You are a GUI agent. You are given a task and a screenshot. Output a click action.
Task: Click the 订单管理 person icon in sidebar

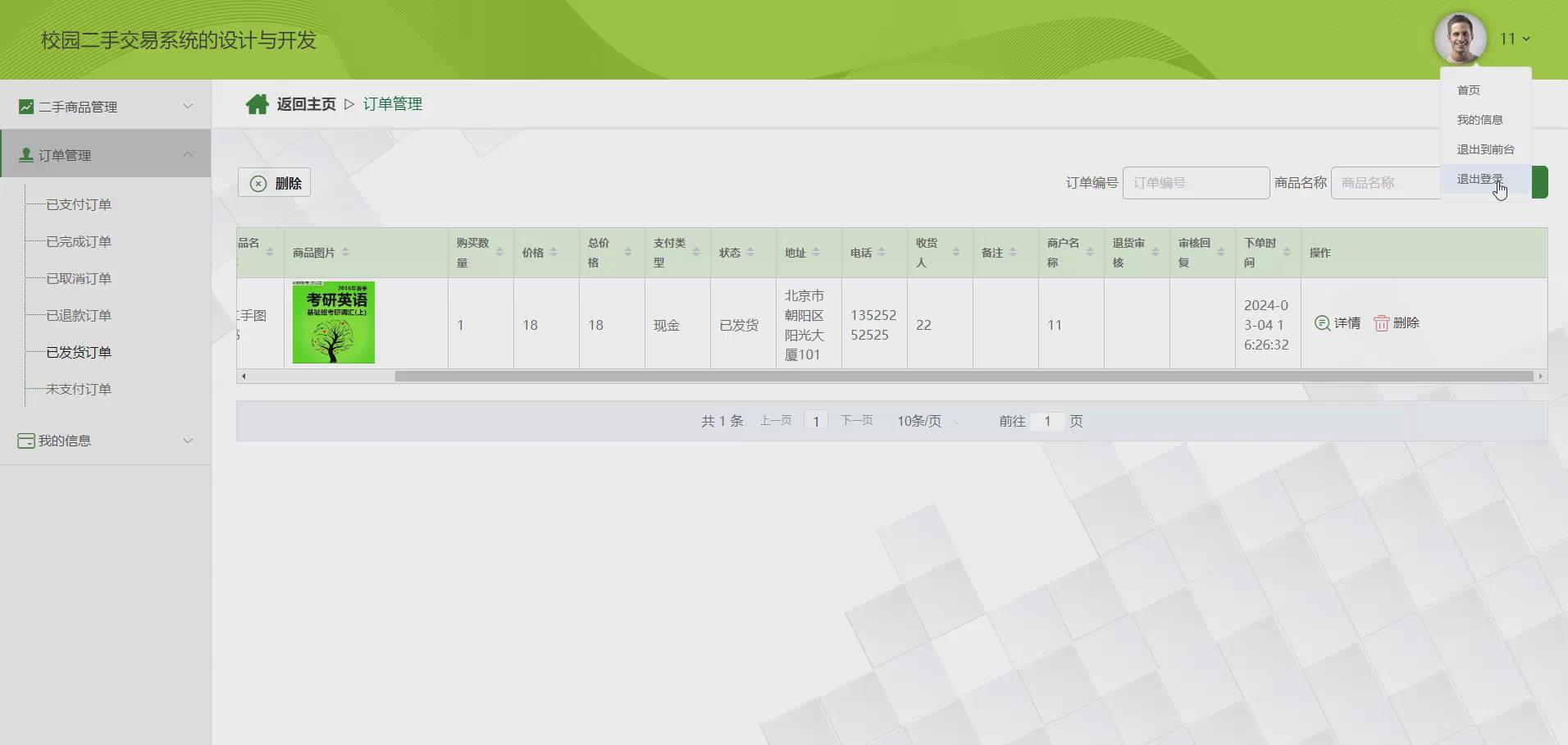tap(26, 155)
